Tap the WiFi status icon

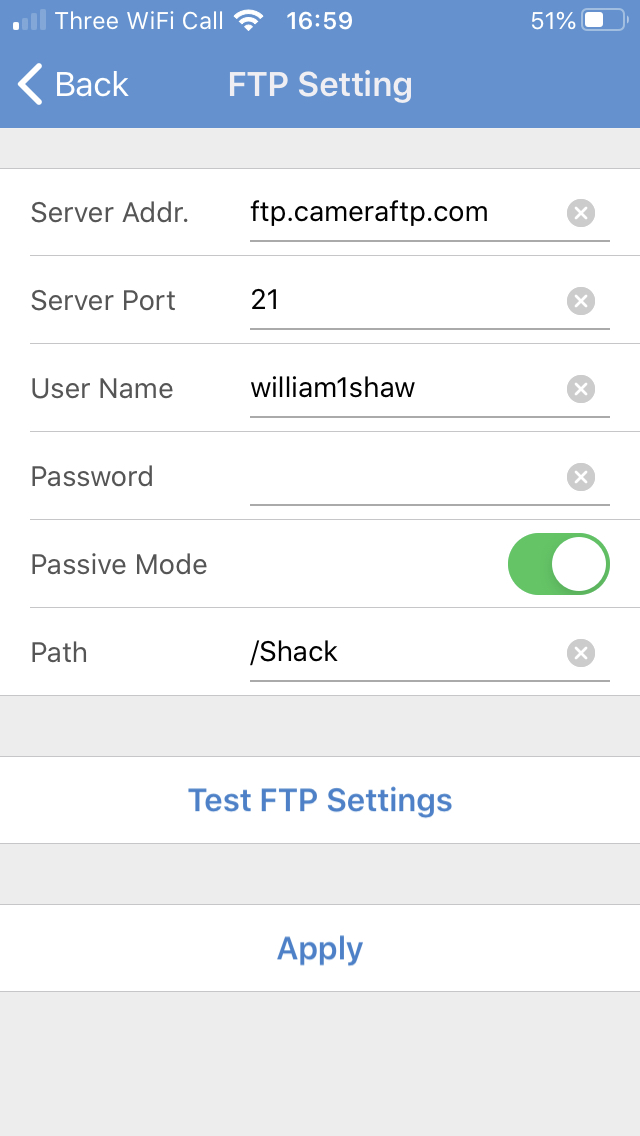point(249,21)
